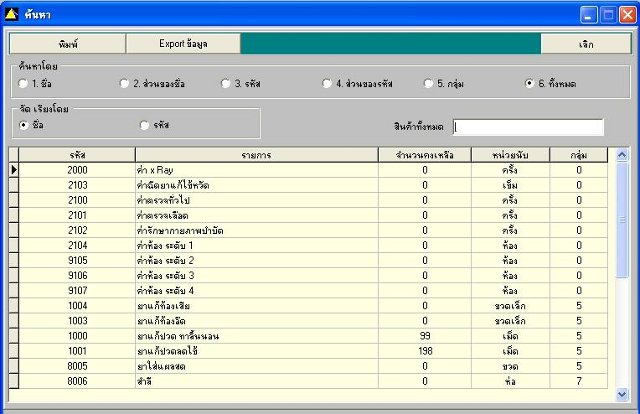
Task: Click the เลิก cancel button
Action: (x=586, y=44)
